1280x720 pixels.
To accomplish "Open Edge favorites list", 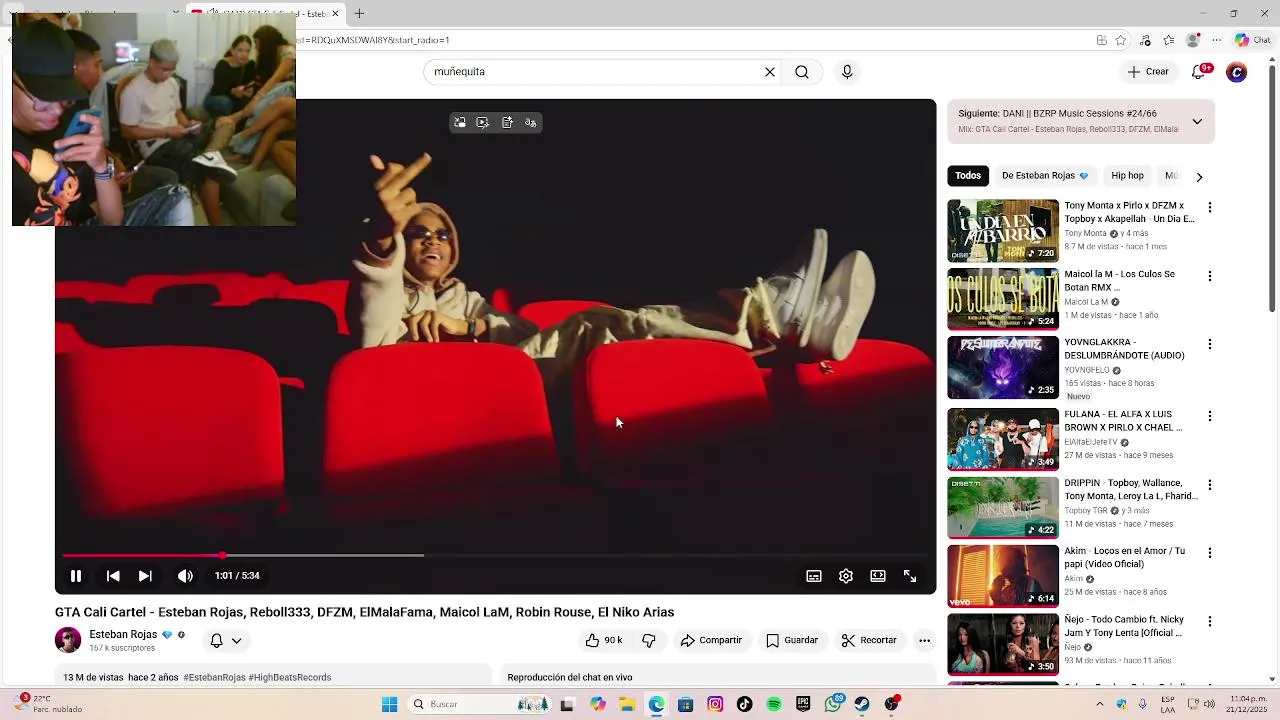I will [1169, 40].
